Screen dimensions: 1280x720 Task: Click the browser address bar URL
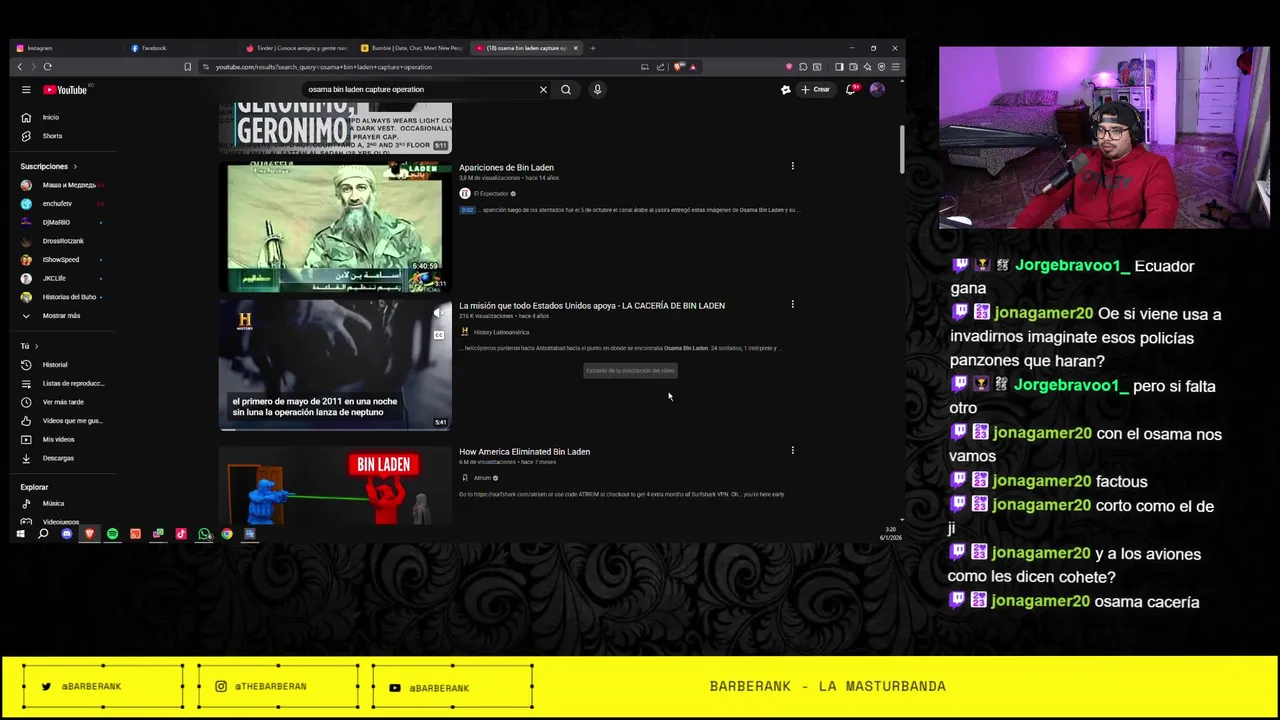[324, 67]
